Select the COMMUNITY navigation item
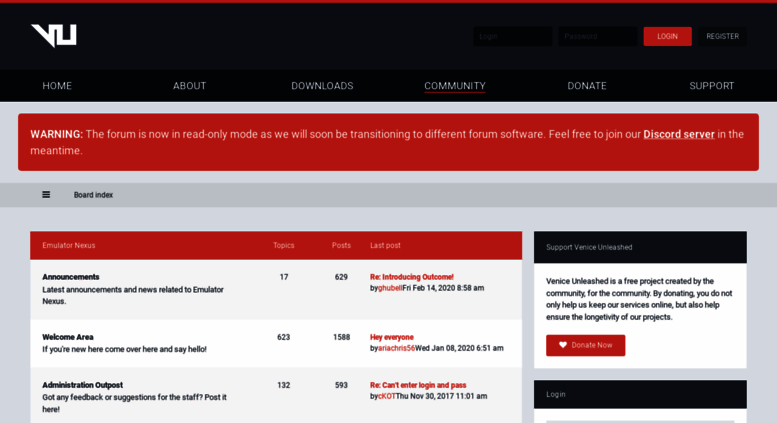This screenshot has height=423, width=777. (455, 86)
